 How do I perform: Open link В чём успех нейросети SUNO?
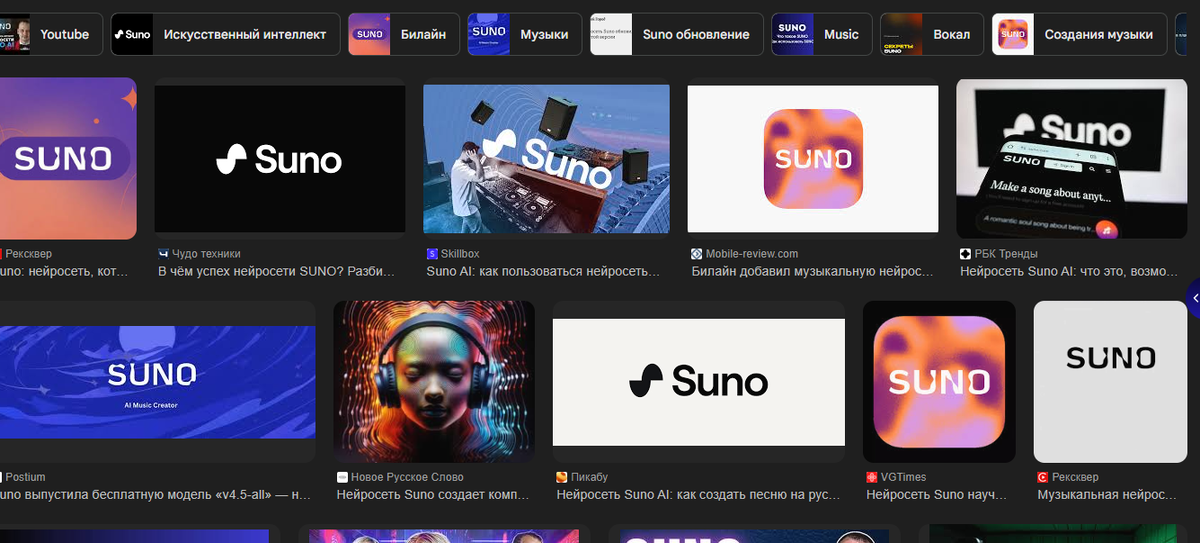click(278, 271)
